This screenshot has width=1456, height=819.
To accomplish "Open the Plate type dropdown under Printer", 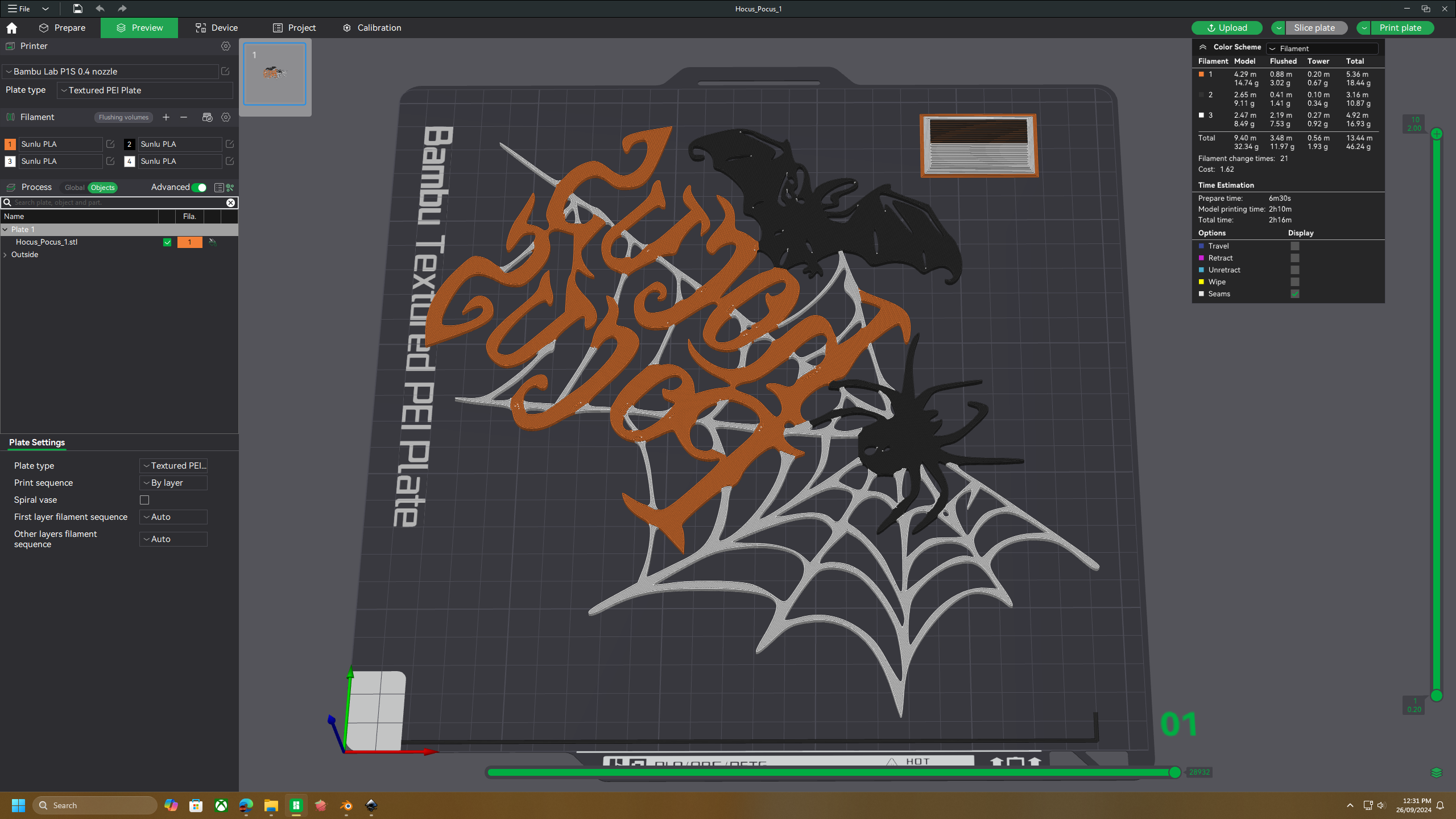I will (x=145, y=90).
